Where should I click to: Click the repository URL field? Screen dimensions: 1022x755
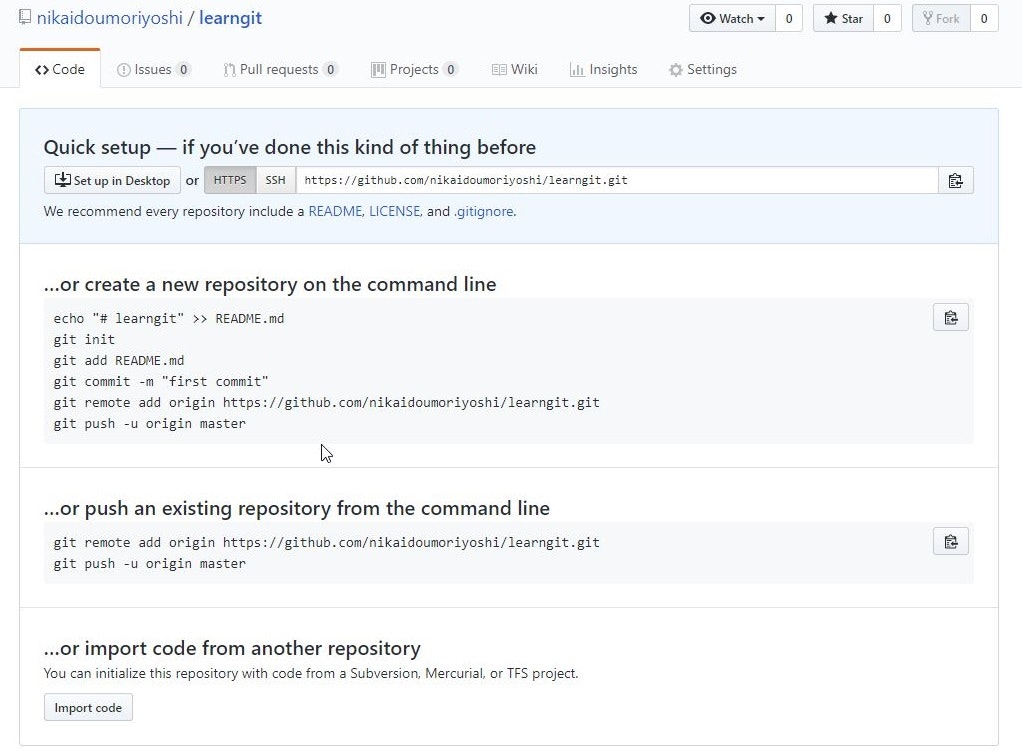(x=617, y=181)
